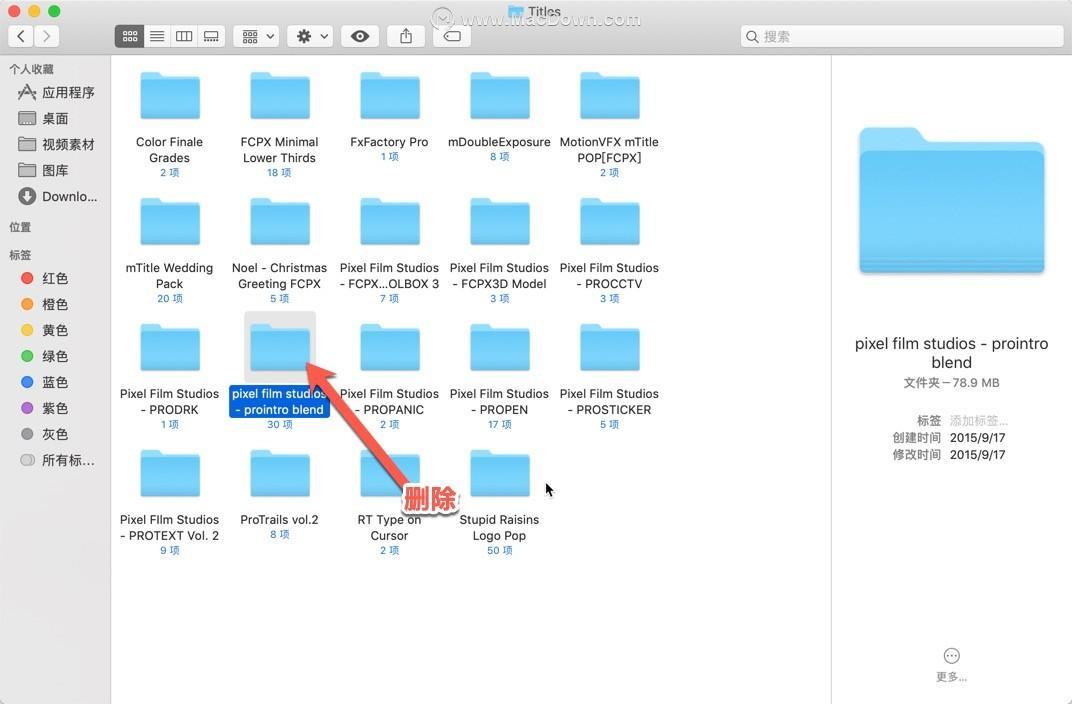Open the gear action menu
This screenshot has width=1072, height=704.
(311, 36)
